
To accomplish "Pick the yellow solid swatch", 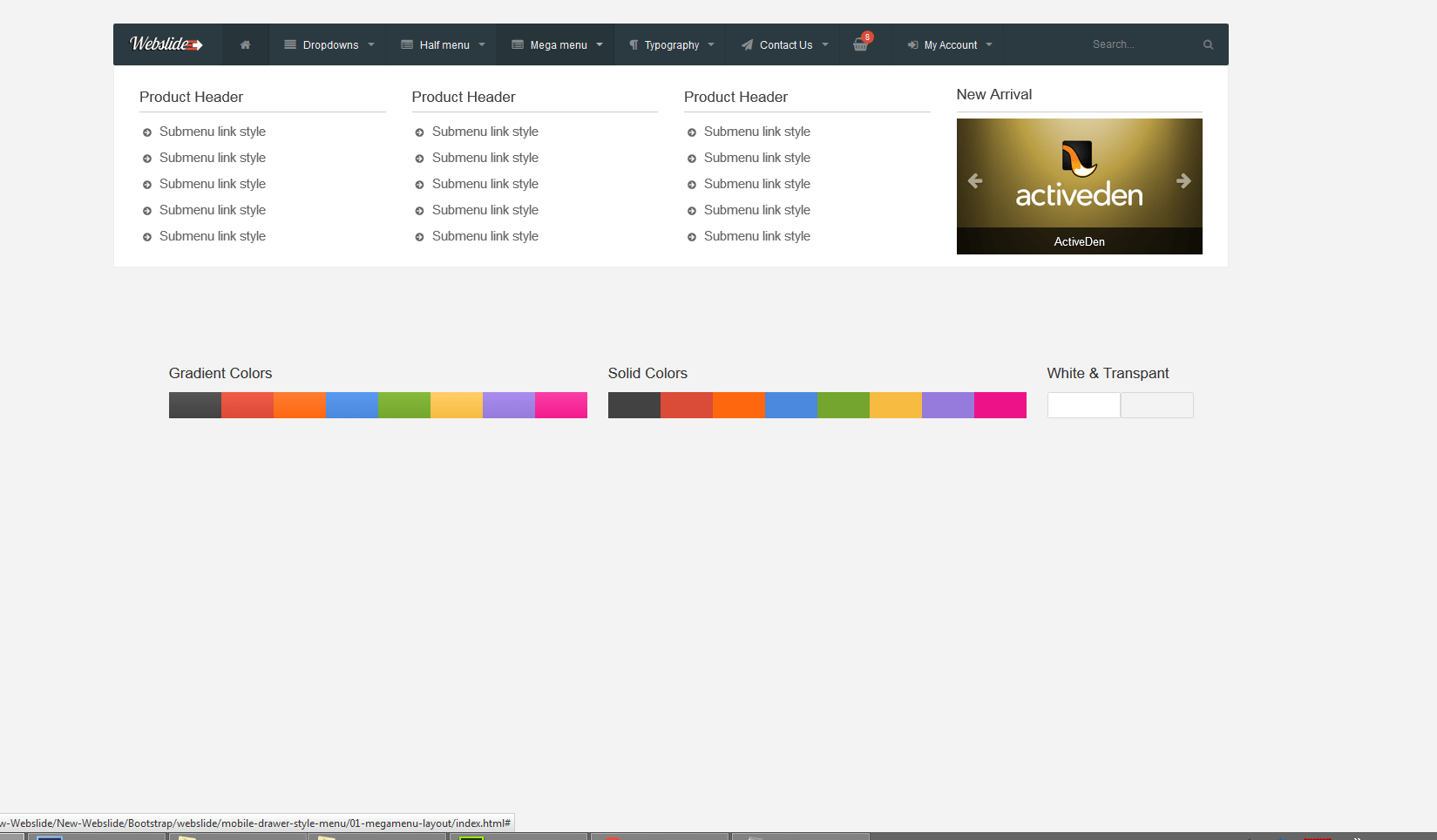I will pyautogui.click(x=896, y=405).
